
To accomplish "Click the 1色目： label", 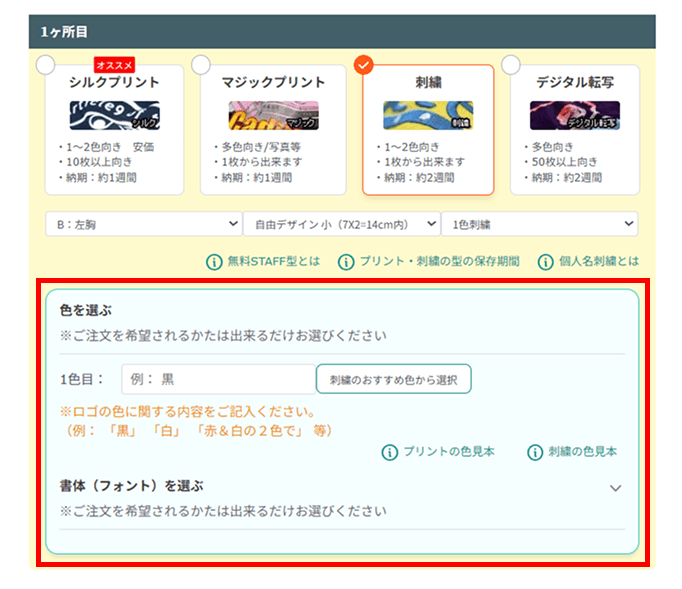I will [x=82, y=379].
